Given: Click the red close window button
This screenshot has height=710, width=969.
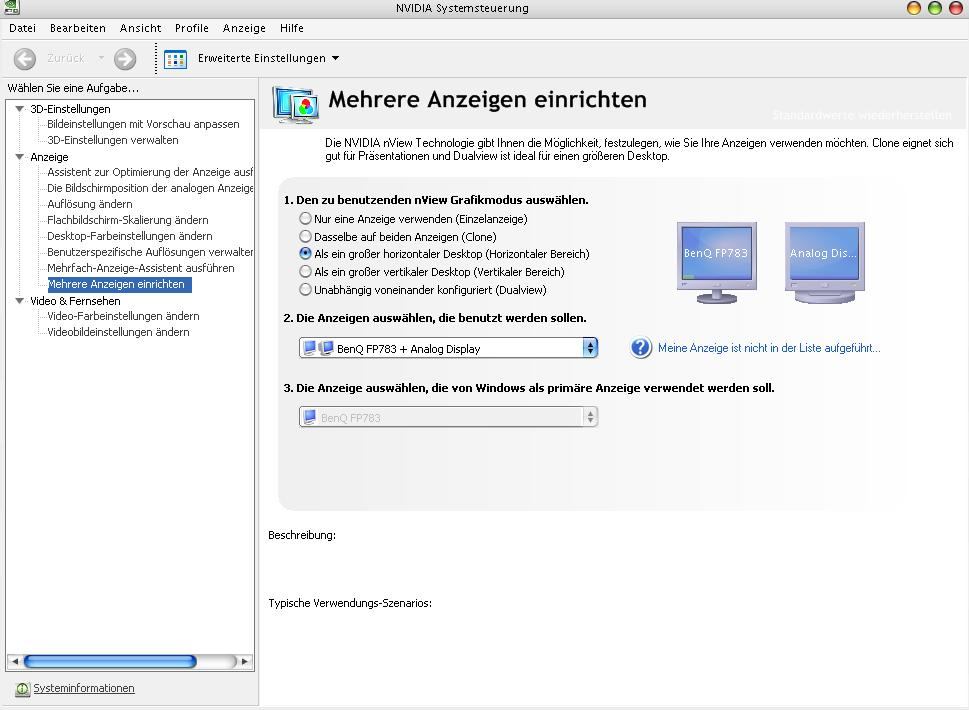Looking at the screenshot, I should pyautogui.click(x=956, y=8).
